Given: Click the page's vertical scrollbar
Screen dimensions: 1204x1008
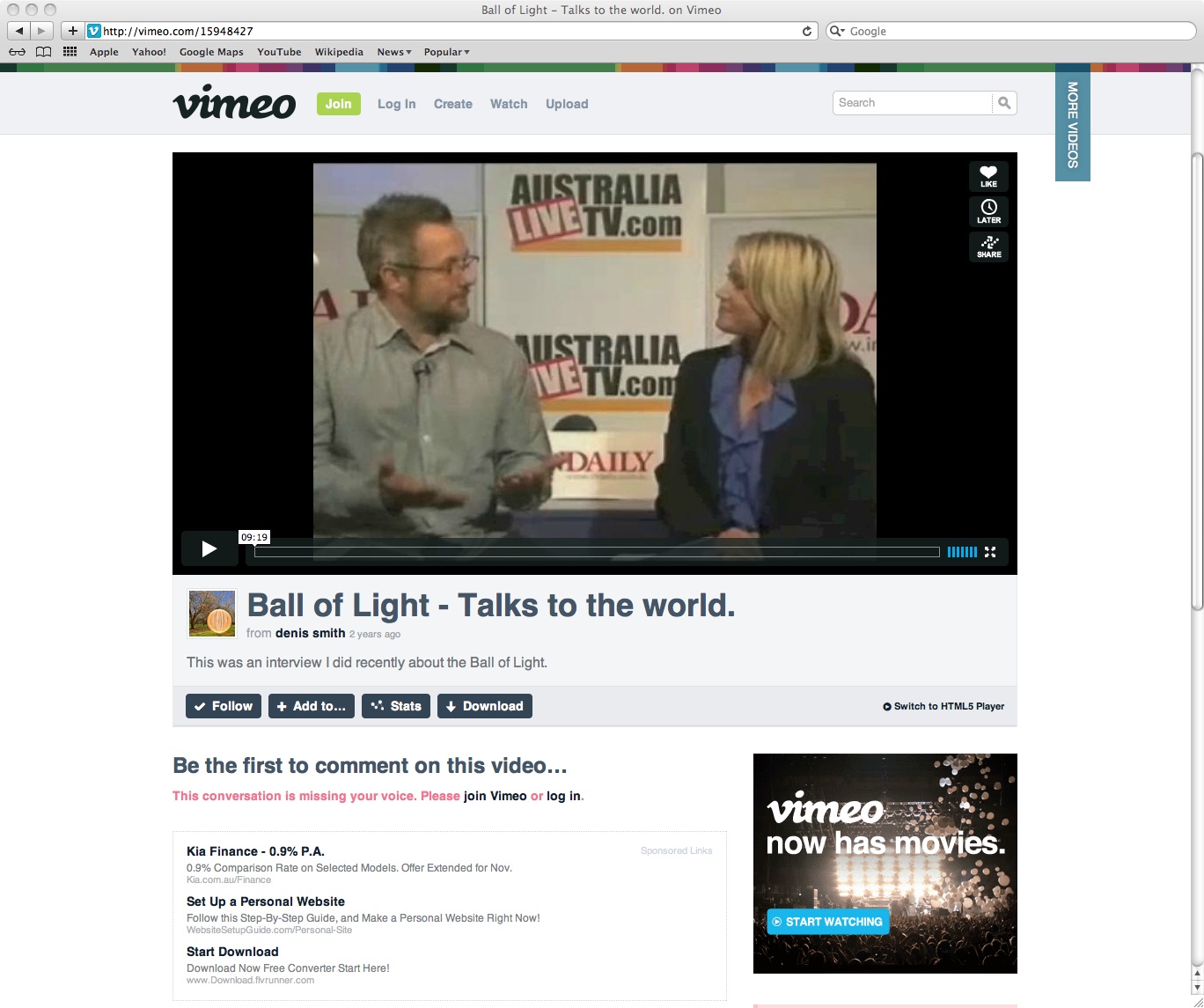Looking at the screenshot, I should [x=1197, y=381].
